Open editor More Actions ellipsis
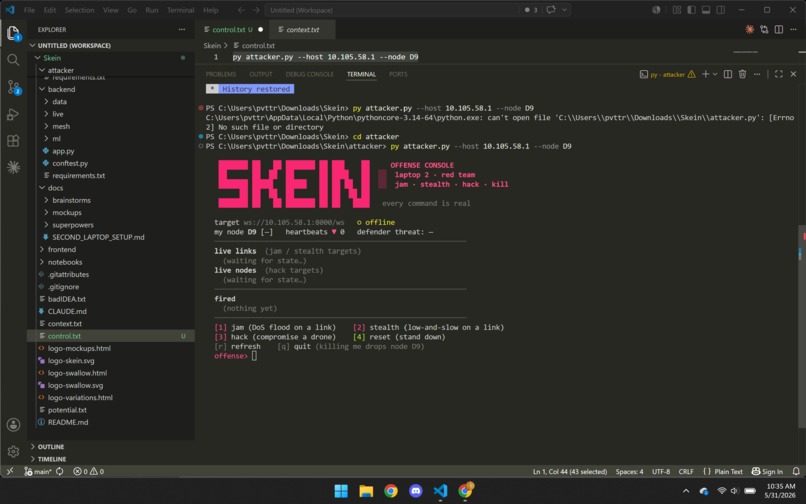 (x=793, y=29)
